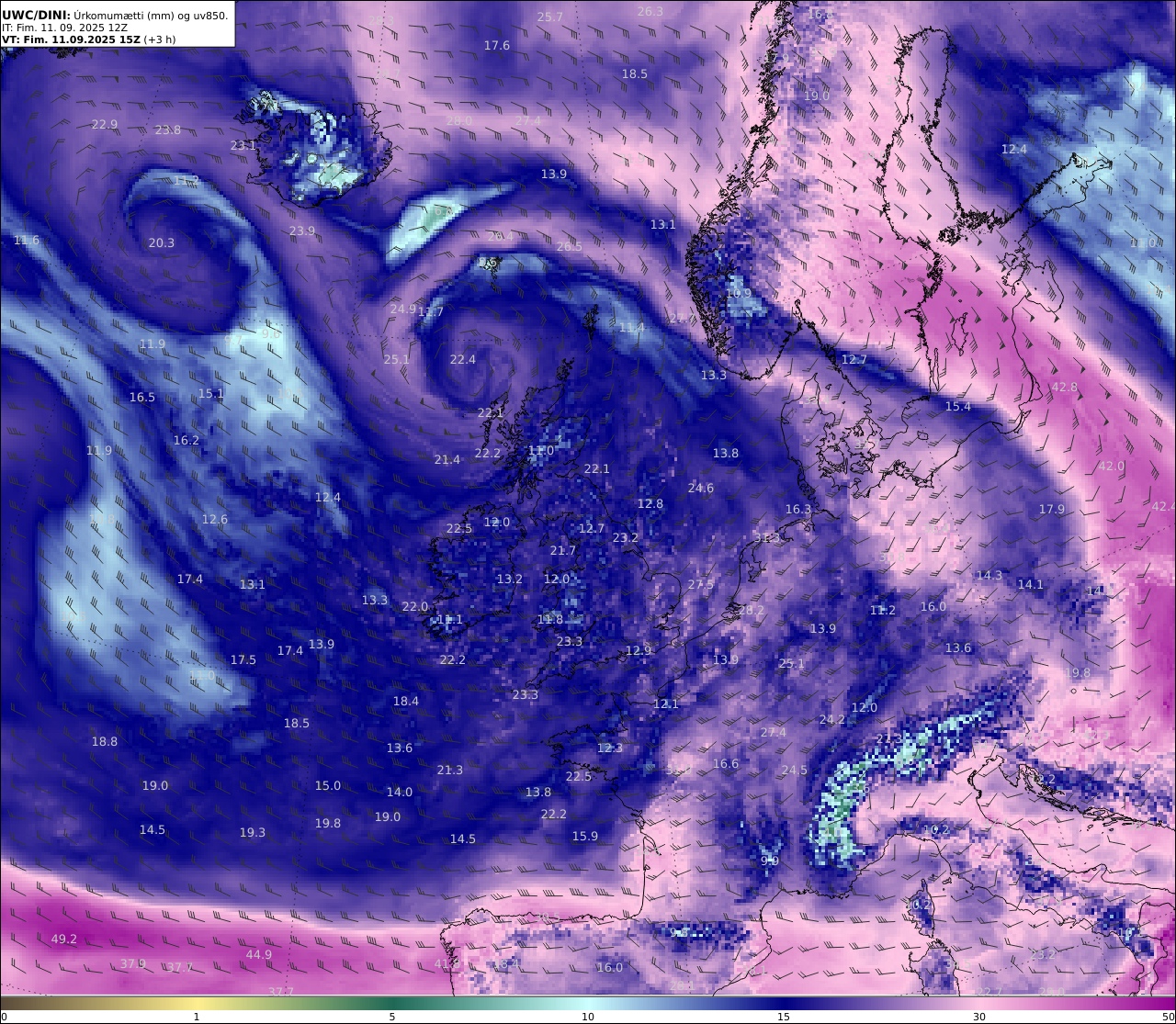
Task: Click the 16.6 value label
Action: tap(726, 763)
